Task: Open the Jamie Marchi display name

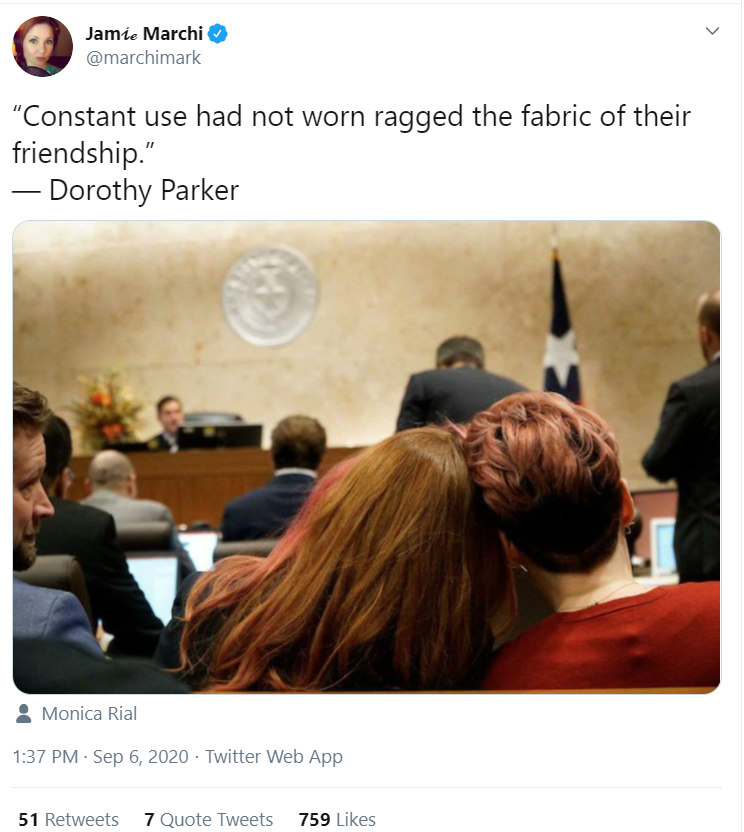Action: coord(144,33)
